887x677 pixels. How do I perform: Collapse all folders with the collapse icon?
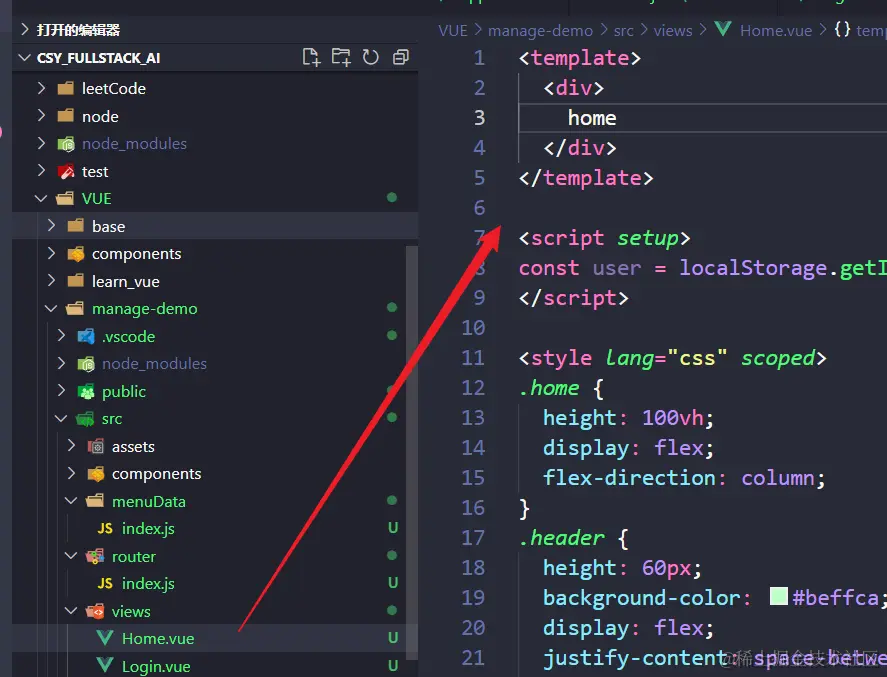(401, 57)
